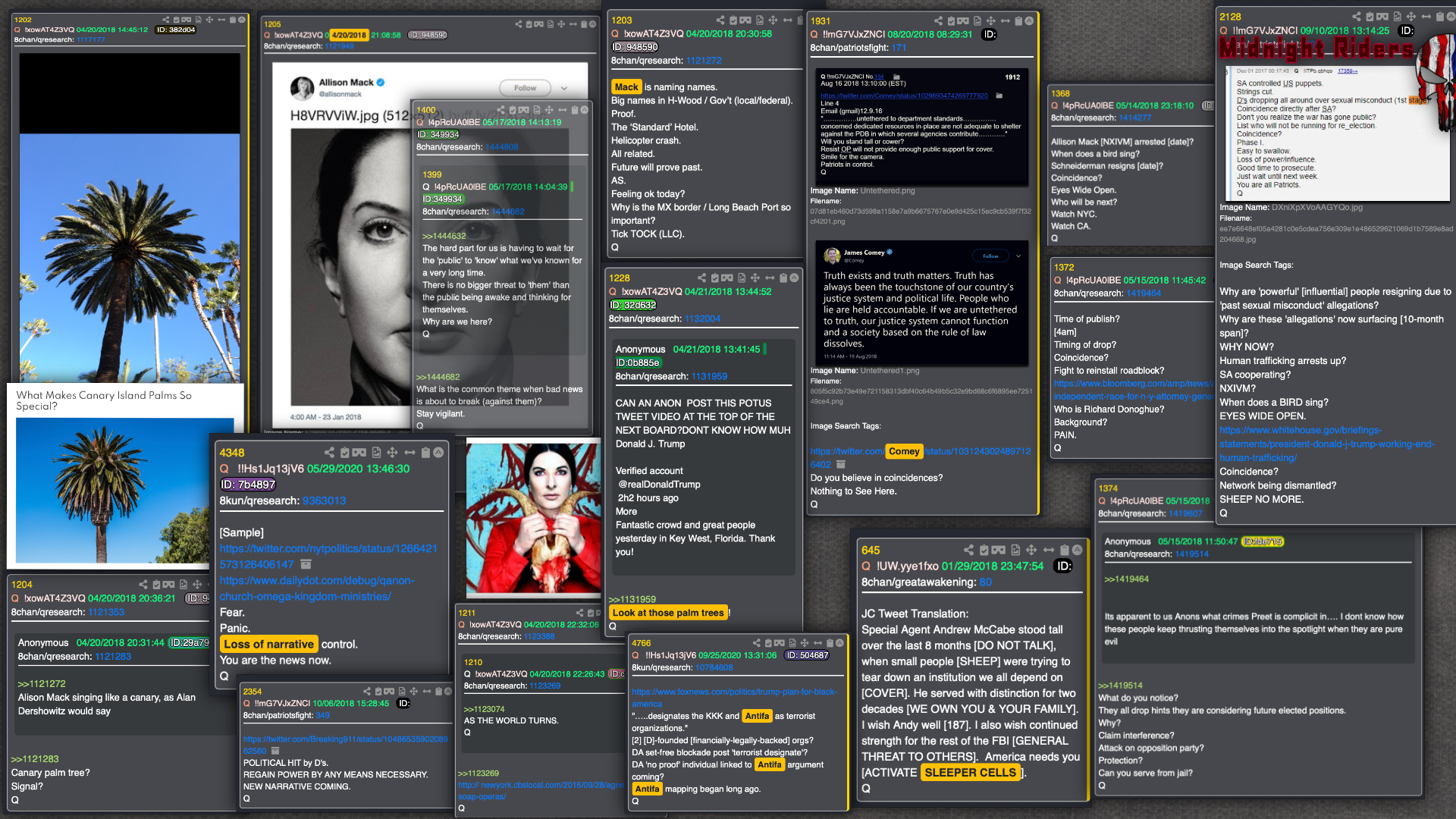Click the horizontal resize icon on post 4348

409,453
